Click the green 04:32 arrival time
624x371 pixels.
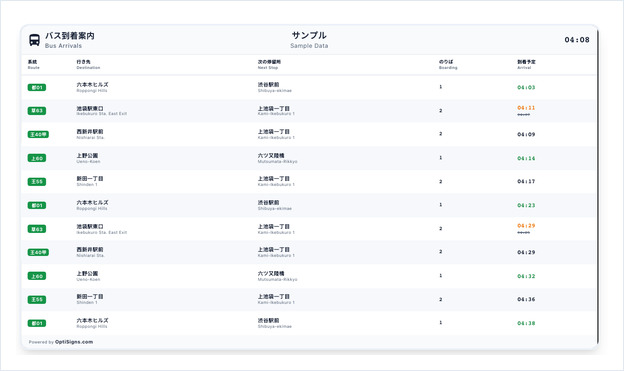coord(526,276)
